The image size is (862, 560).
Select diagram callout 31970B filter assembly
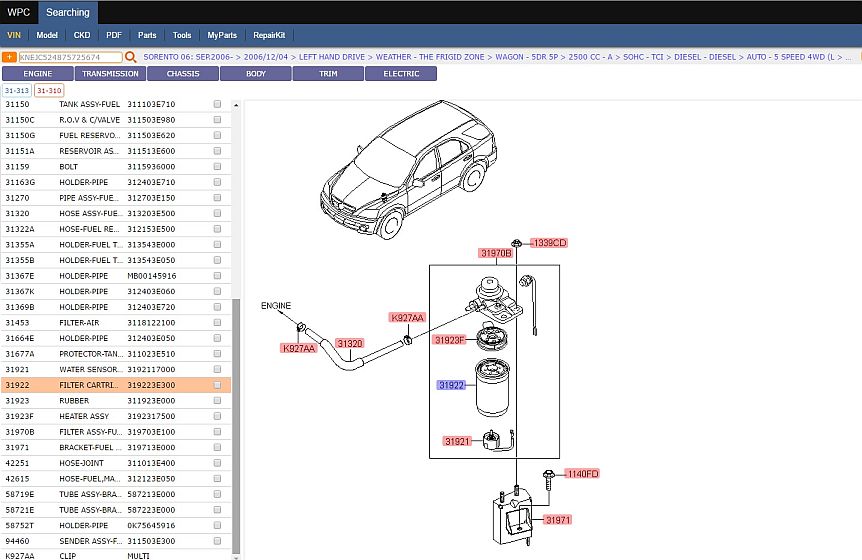496,253
